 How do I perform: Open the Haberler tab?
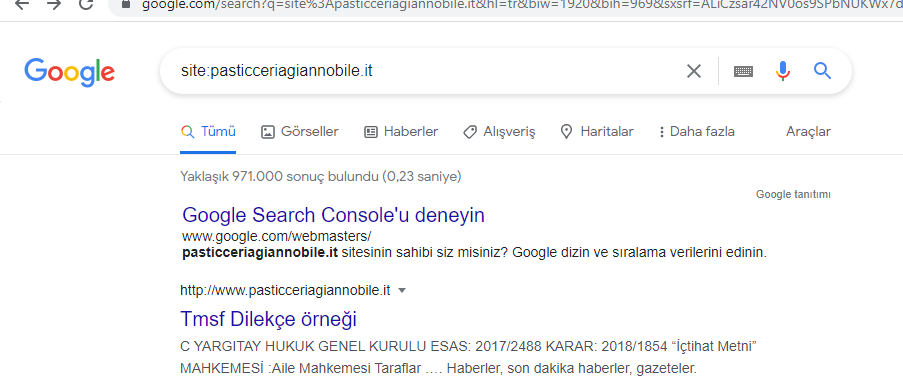(x=401, y=132)
